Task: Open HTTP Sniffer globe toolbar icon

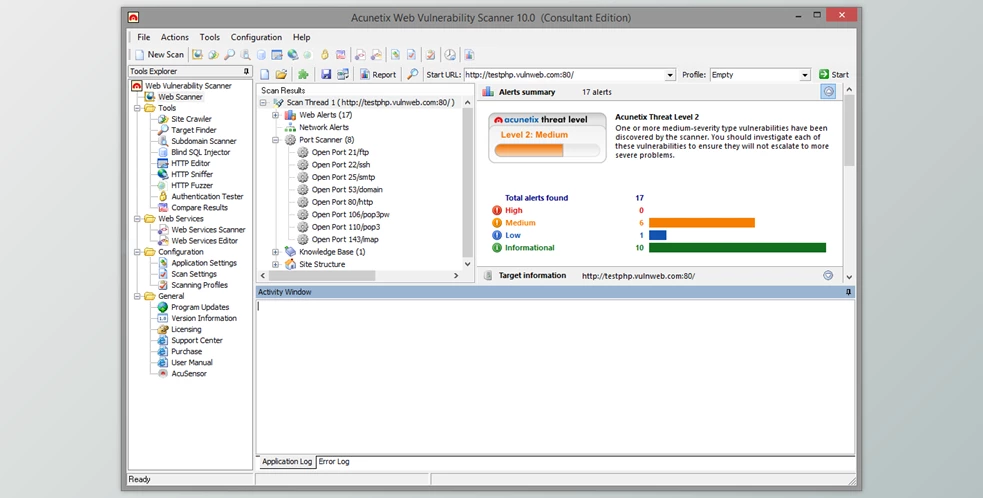Action: (292, 55)
